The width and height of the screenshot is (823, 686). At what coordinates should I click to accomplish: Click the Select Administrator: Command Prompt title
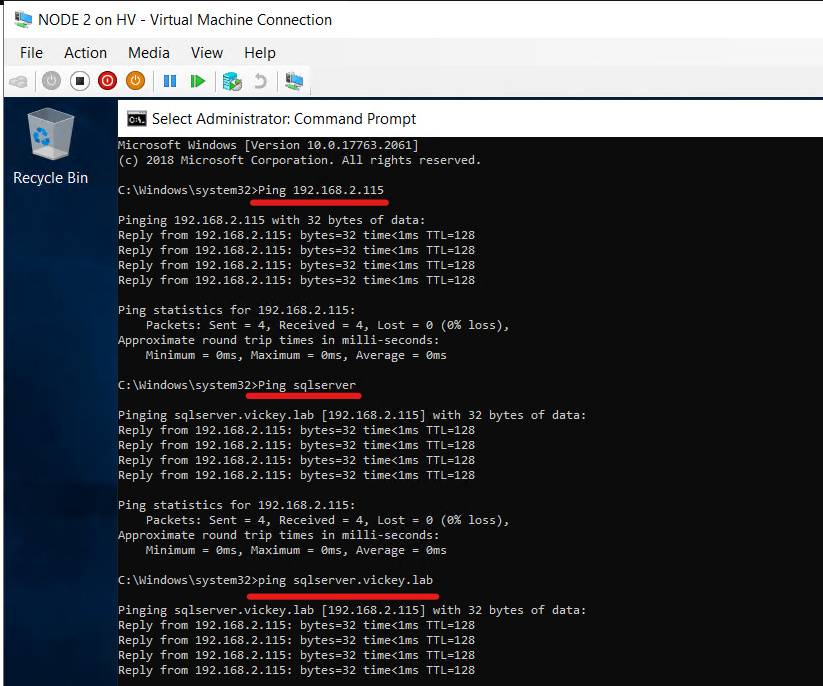(284, 119)
